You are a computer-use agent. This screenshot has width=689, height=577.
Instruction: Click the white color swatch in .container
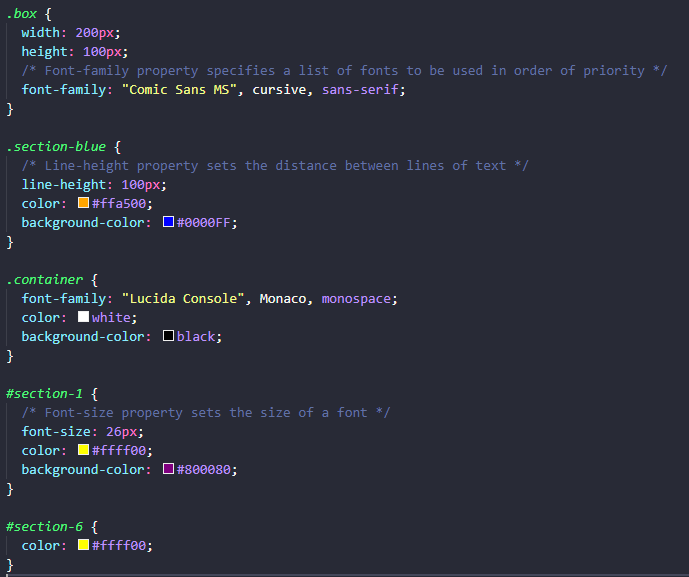pos(83,316)
